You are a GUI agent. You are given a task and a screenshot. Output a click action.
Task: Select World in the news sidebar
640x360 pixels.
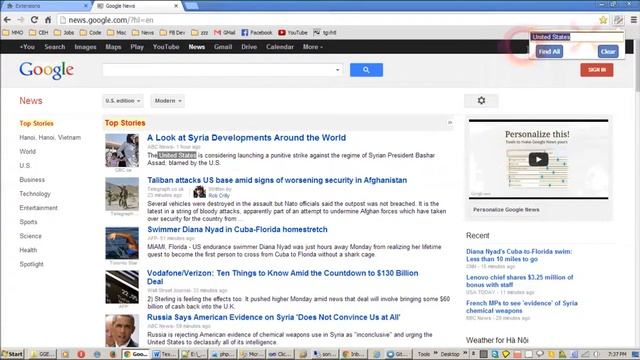point(27,151)
